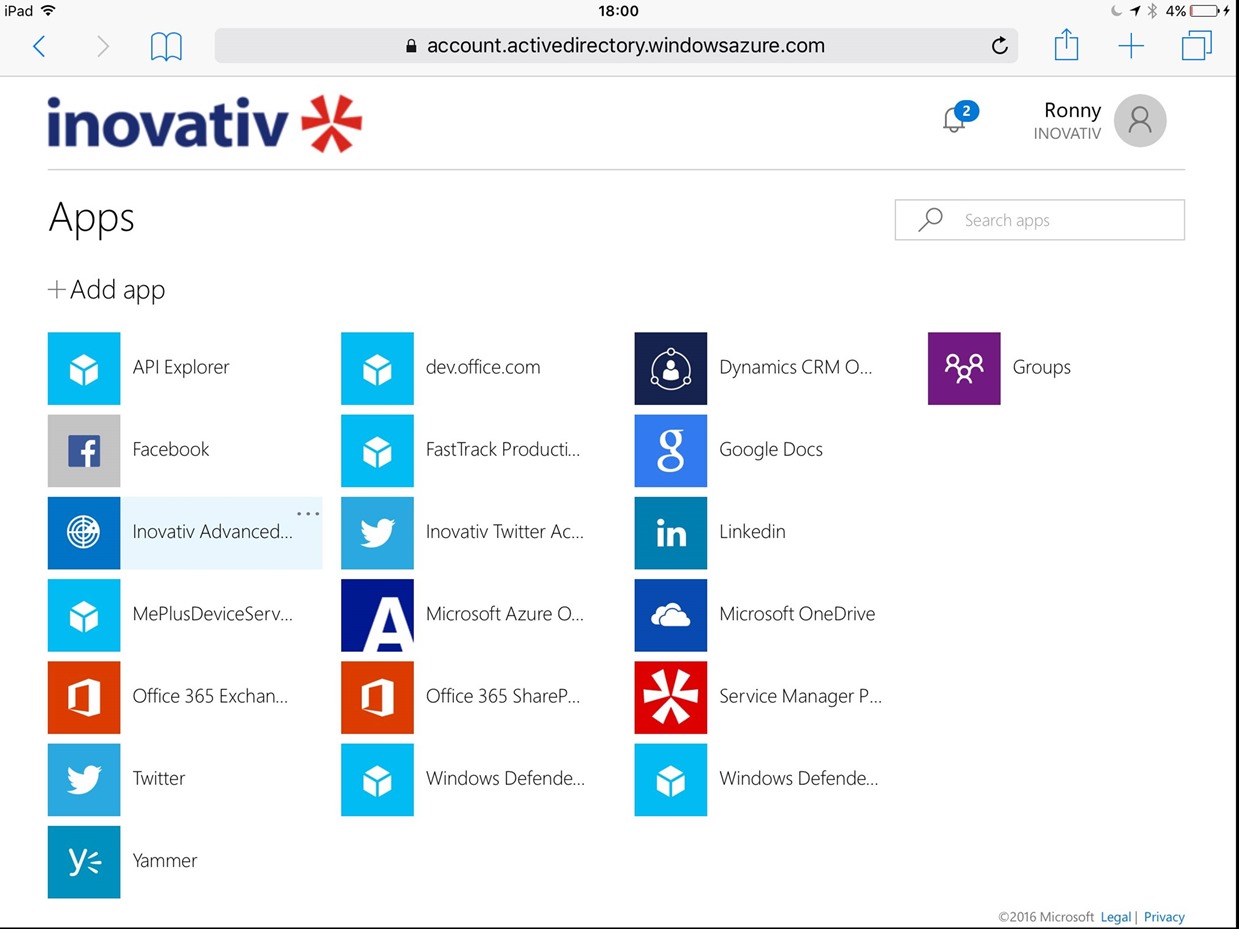Click the Microsoft Azure app icon
The height and width of the screenshot is (929, 1239).
[377, 615]
